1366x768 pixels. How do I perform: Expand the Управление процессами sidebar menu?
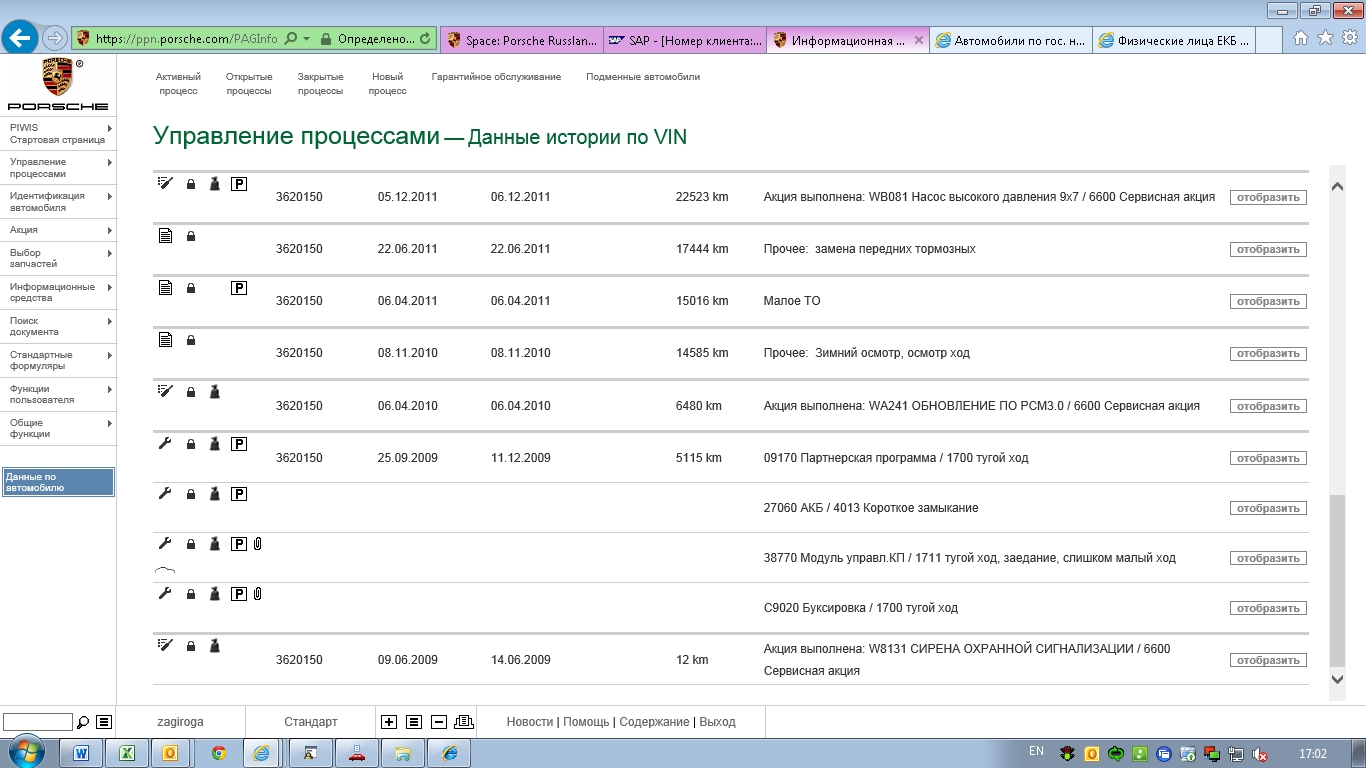coord(58,168)
